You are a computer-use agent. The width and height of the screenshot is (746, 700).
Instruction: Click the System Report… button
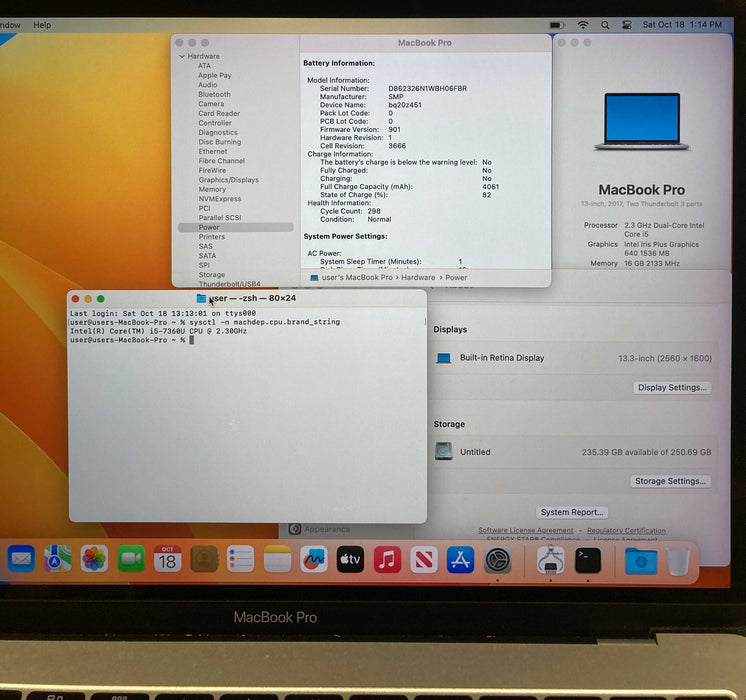coord(573,512)
